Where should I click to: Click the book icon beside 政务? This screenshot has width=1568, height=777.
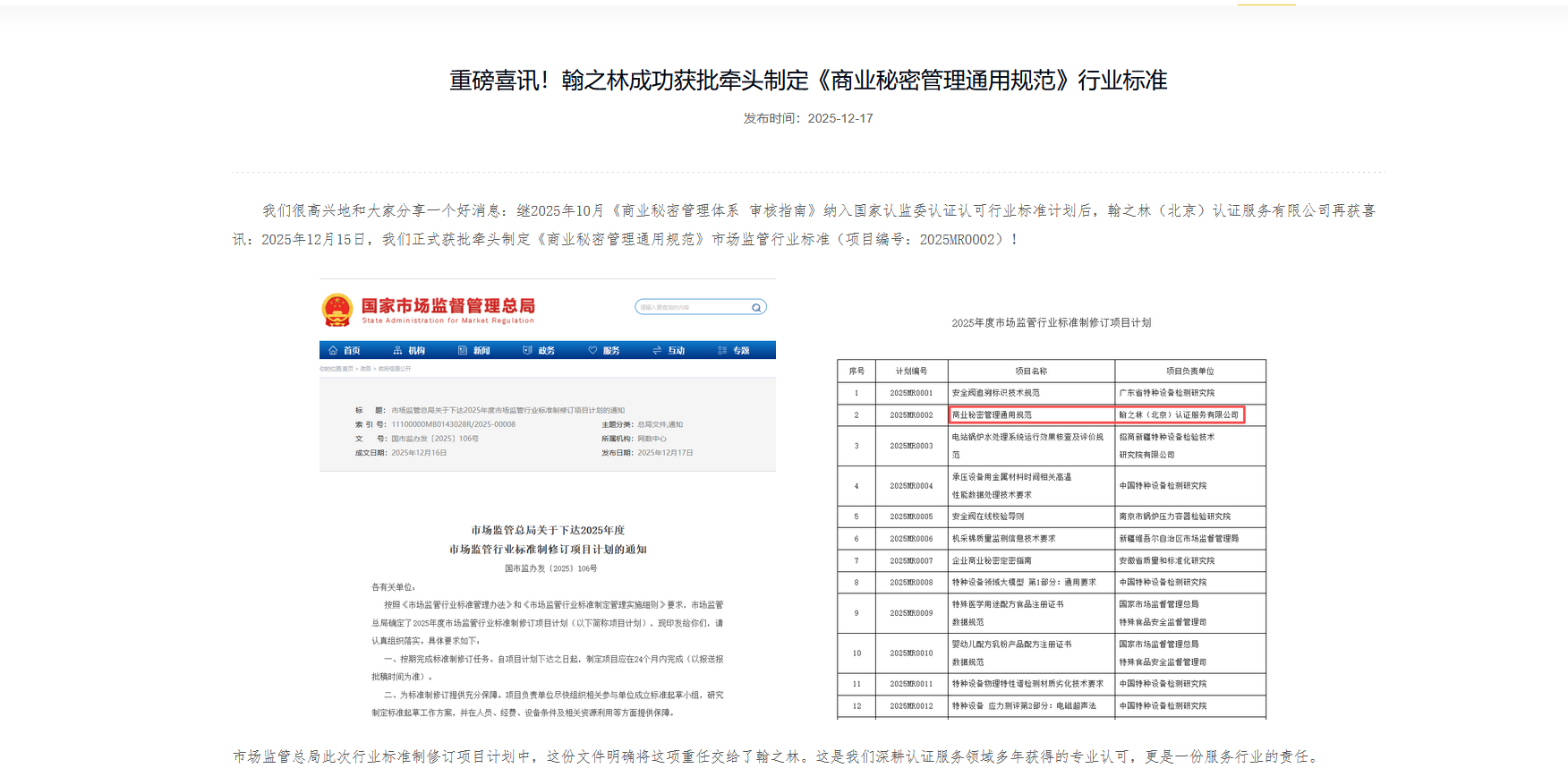pos(527,350)
